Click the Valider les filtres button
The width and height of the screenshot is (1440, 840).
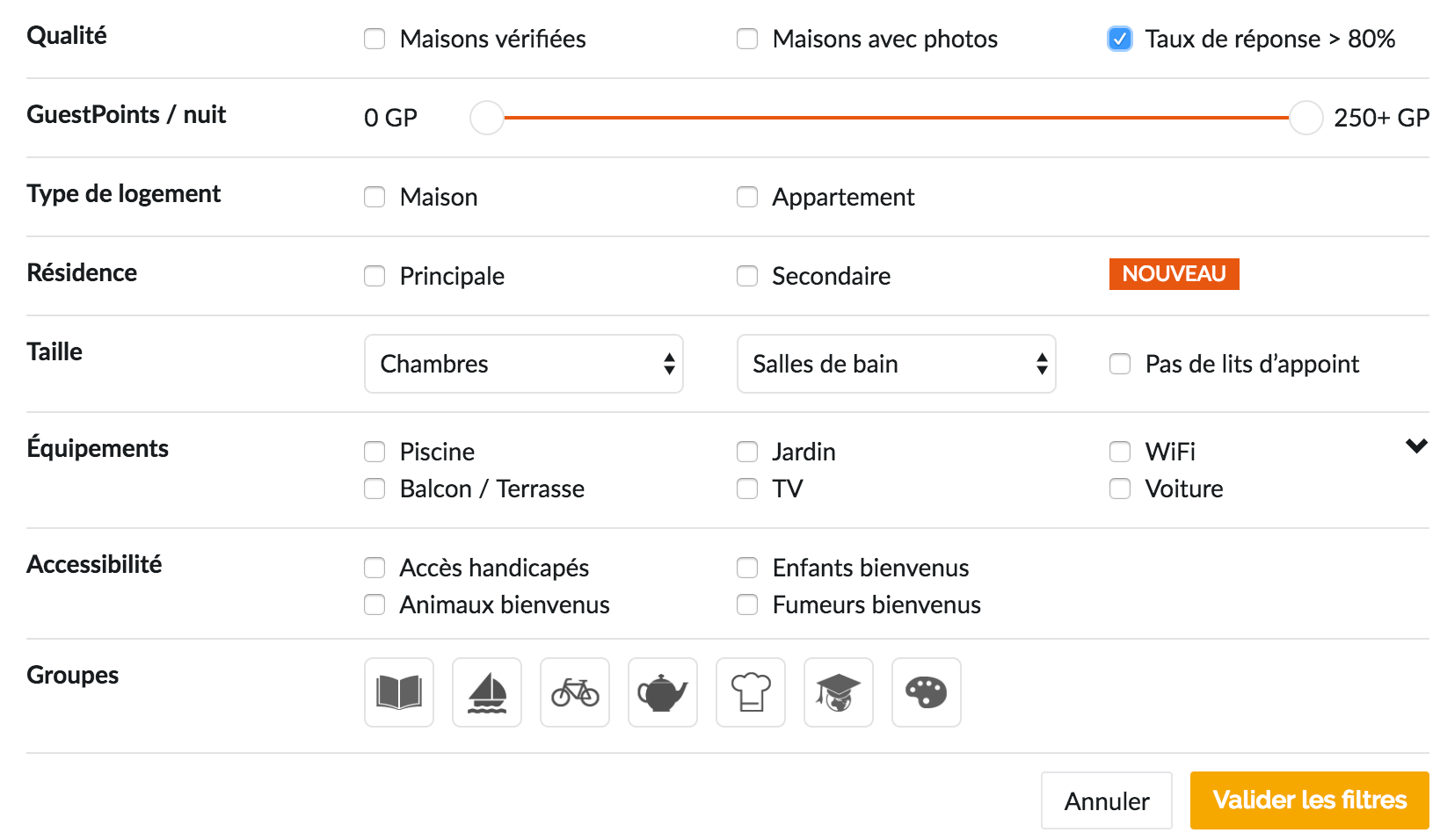click(x=1309, y=800)
